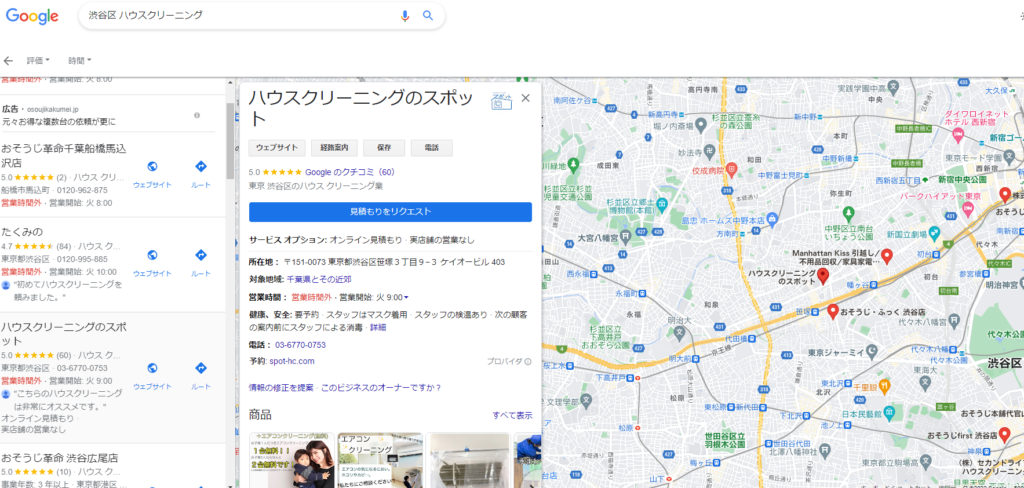
Task: Select the おそうじ革命千葉船橋馬込沢店 listing title
Action: point(63,155)
